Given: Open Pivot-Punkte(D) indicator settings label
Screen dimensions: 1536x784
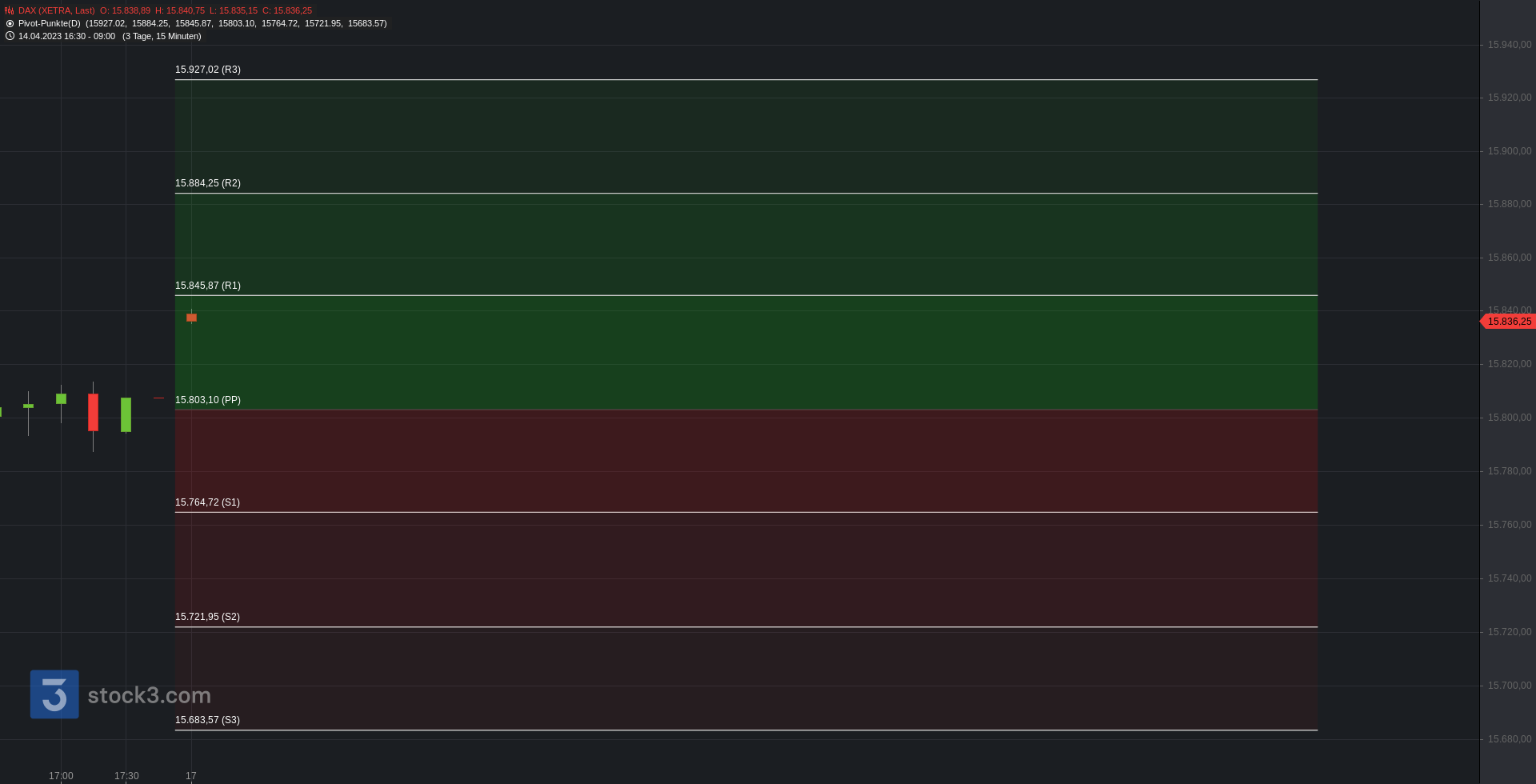Looking at the screenshot, I should pos(50,24).
